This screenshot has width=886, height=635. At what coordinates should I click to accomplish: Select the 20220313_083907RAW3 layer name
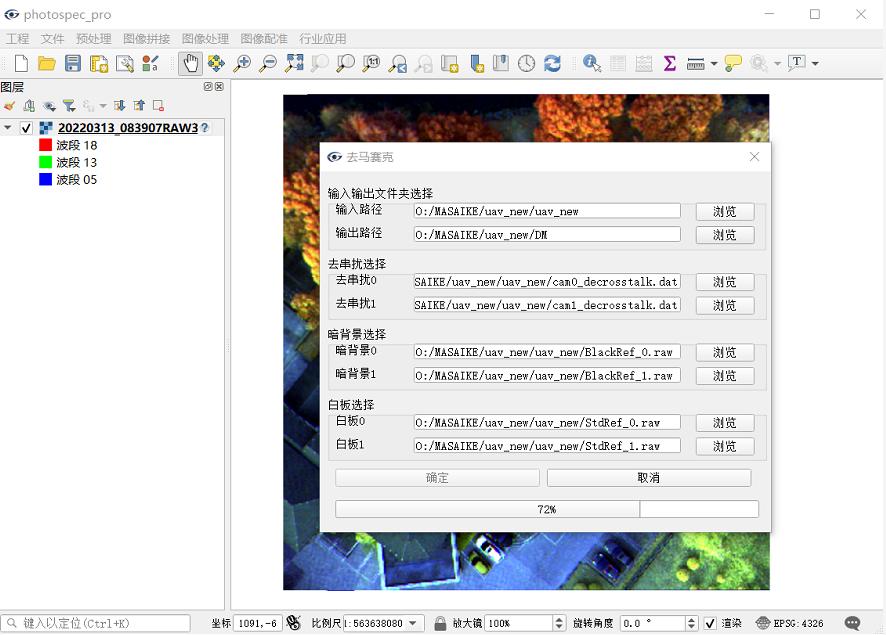tap(128, 128)
